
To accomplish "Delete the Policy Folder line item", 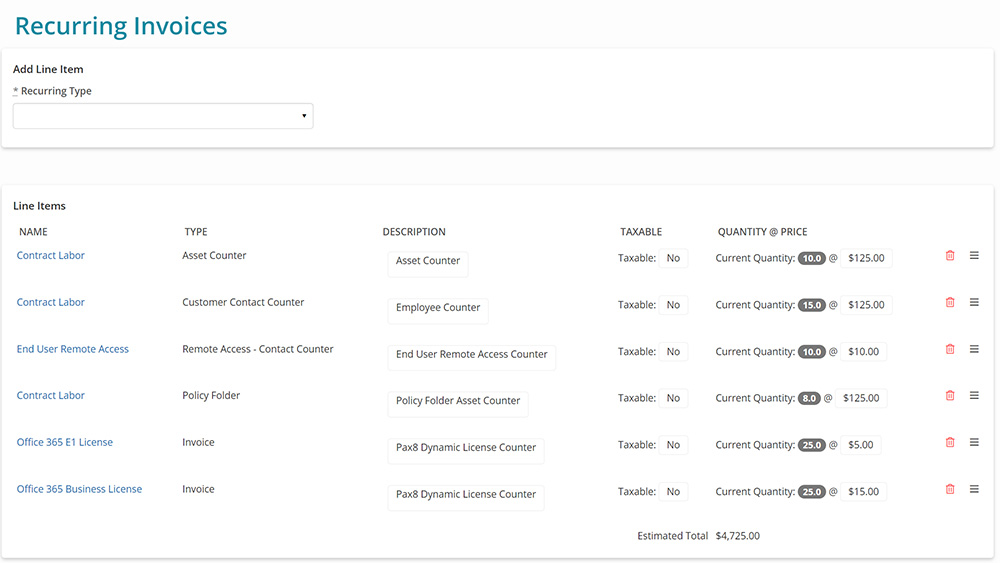I will click(950, 396).
